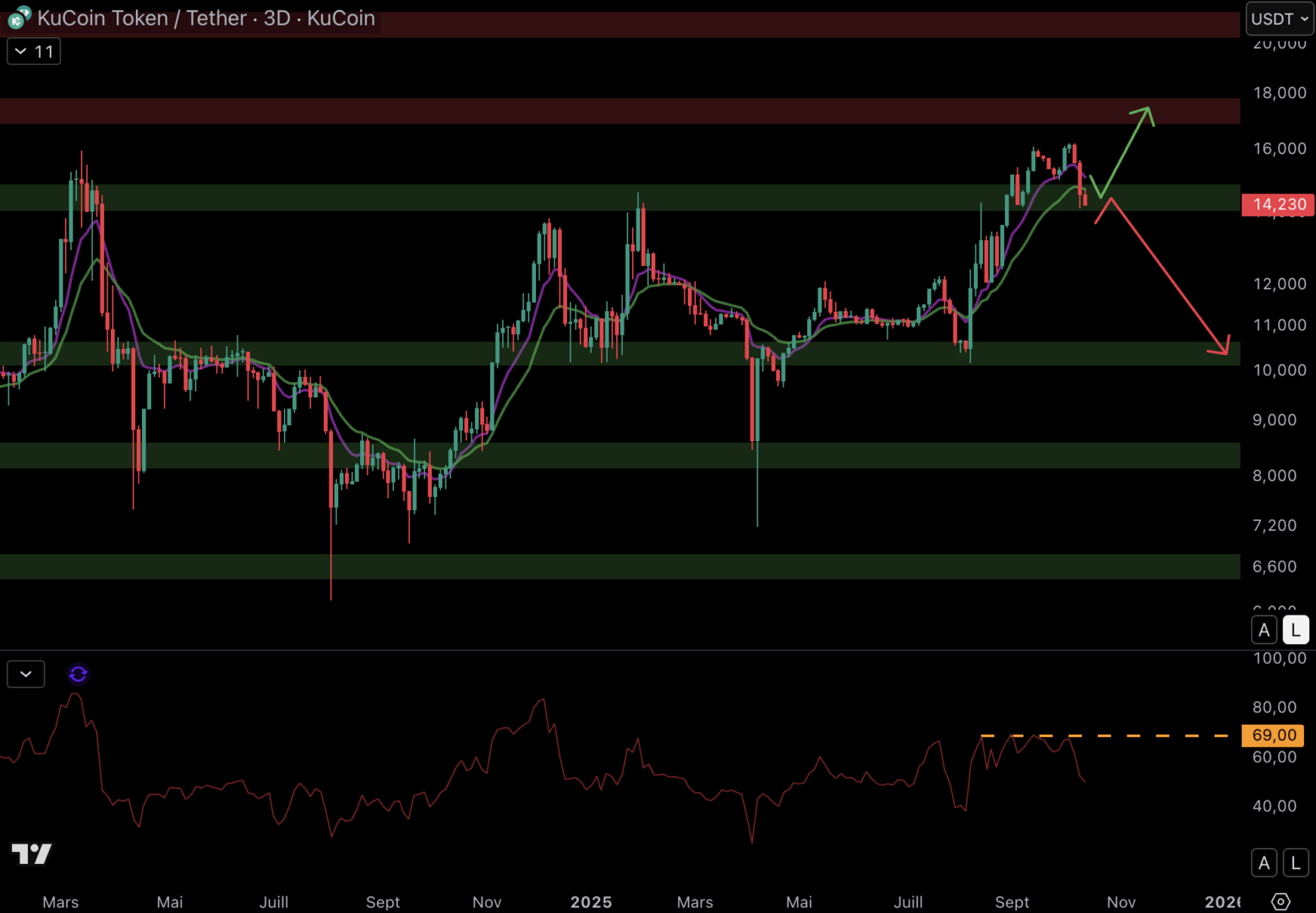Click the orange 69,00 indicator level label
This screenshot has width=1316, height=913.
pyautogui.click(x=1273, y=735)
